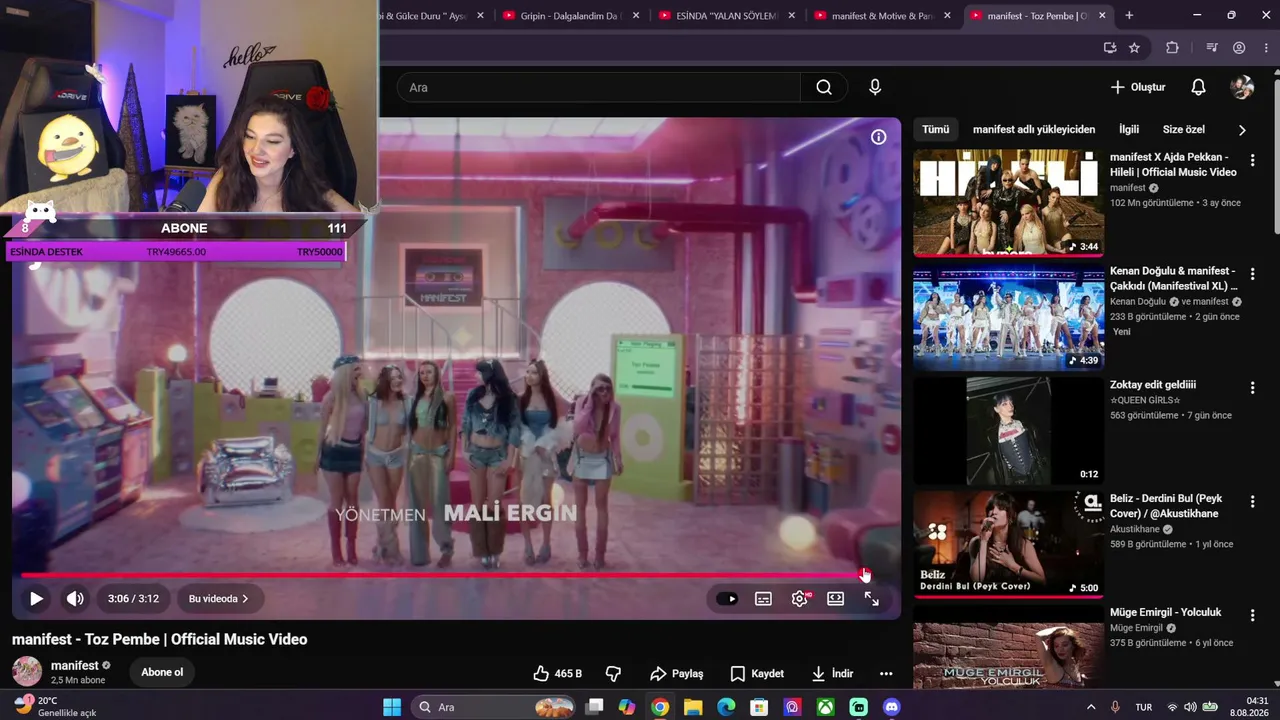Screen dimensions: 1280x720
Task: Open the weather widget showing 20°C
Action: (54, 706)
